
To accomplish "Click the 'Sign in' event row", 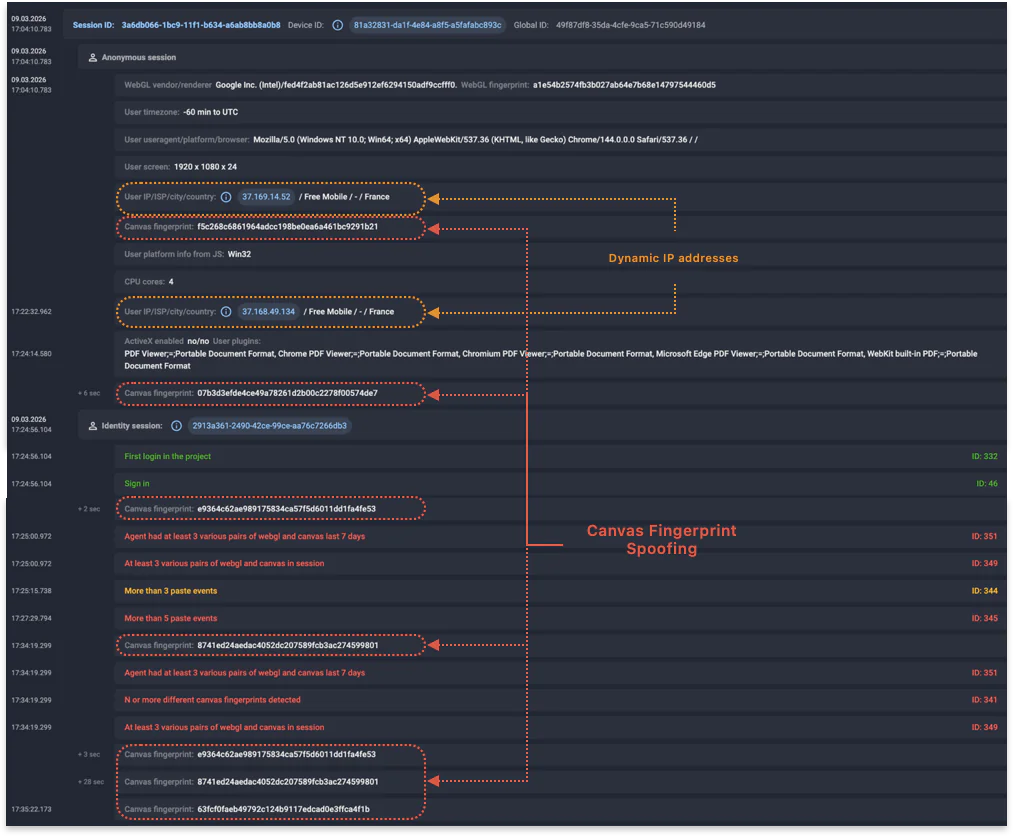I will click(x=137, y=484).
